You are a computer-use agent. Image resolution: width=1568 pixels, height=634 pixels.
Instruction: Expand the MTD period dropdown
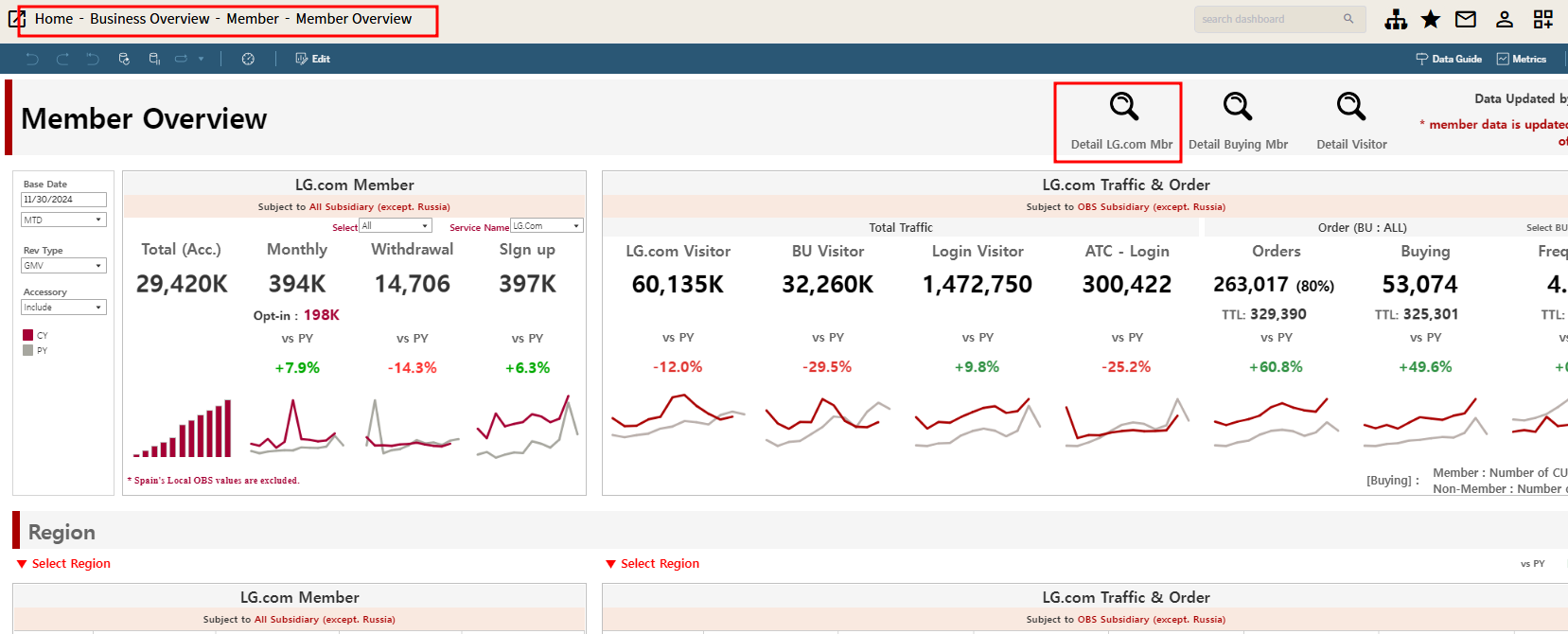coord(63,220)
